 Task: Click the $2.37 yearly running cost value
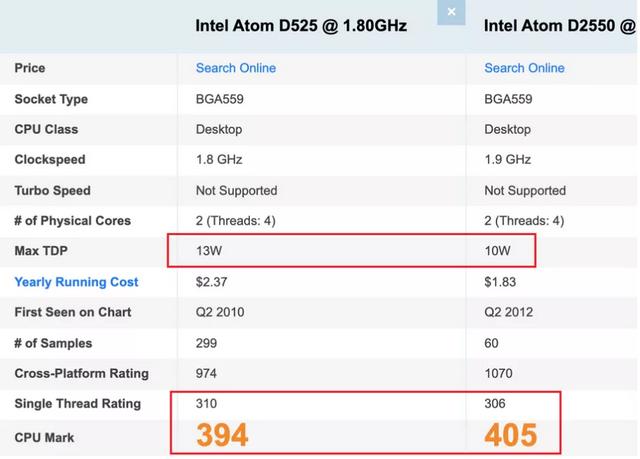point(211,282)
